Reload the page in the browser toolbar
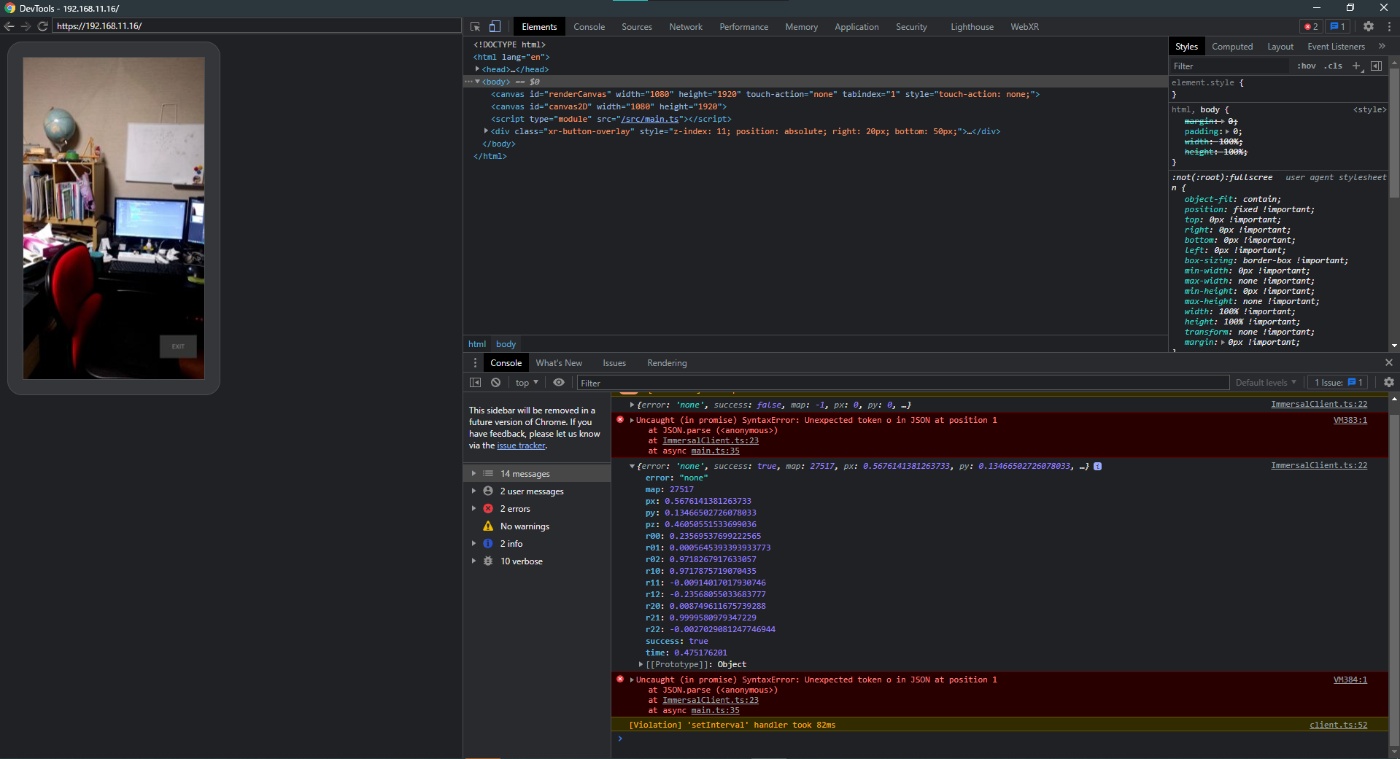The image size is (1400, 759). point(42,26)
